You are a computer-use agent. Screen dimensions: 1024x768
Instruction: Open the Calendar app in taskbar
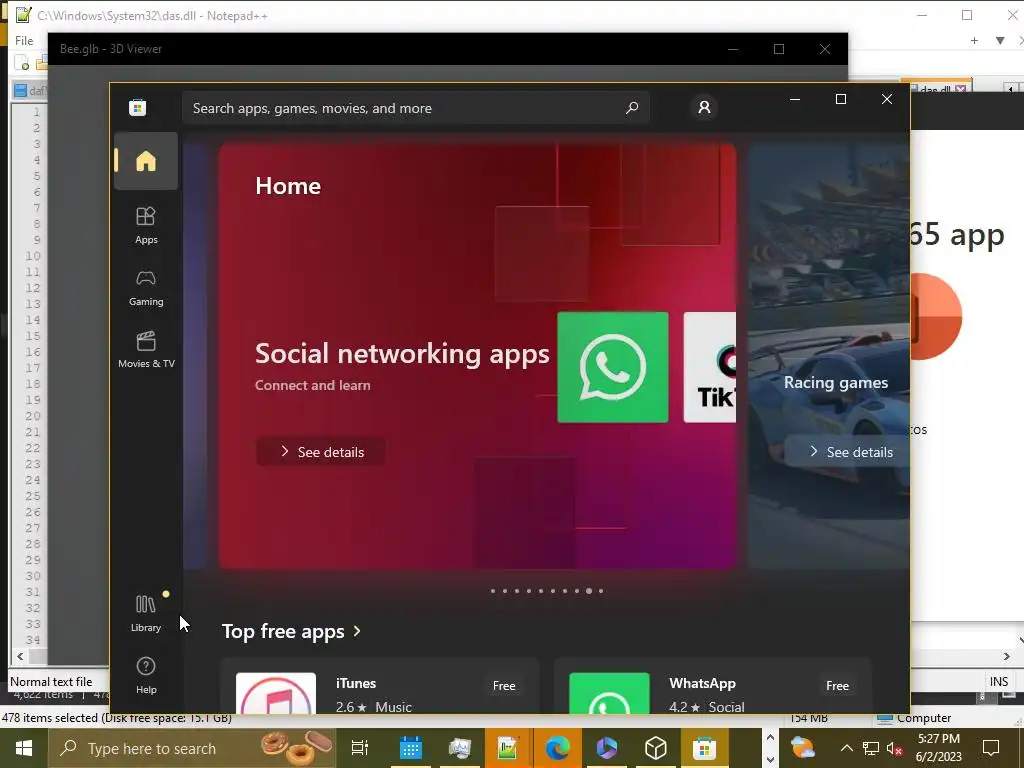[x=411, y=748]
